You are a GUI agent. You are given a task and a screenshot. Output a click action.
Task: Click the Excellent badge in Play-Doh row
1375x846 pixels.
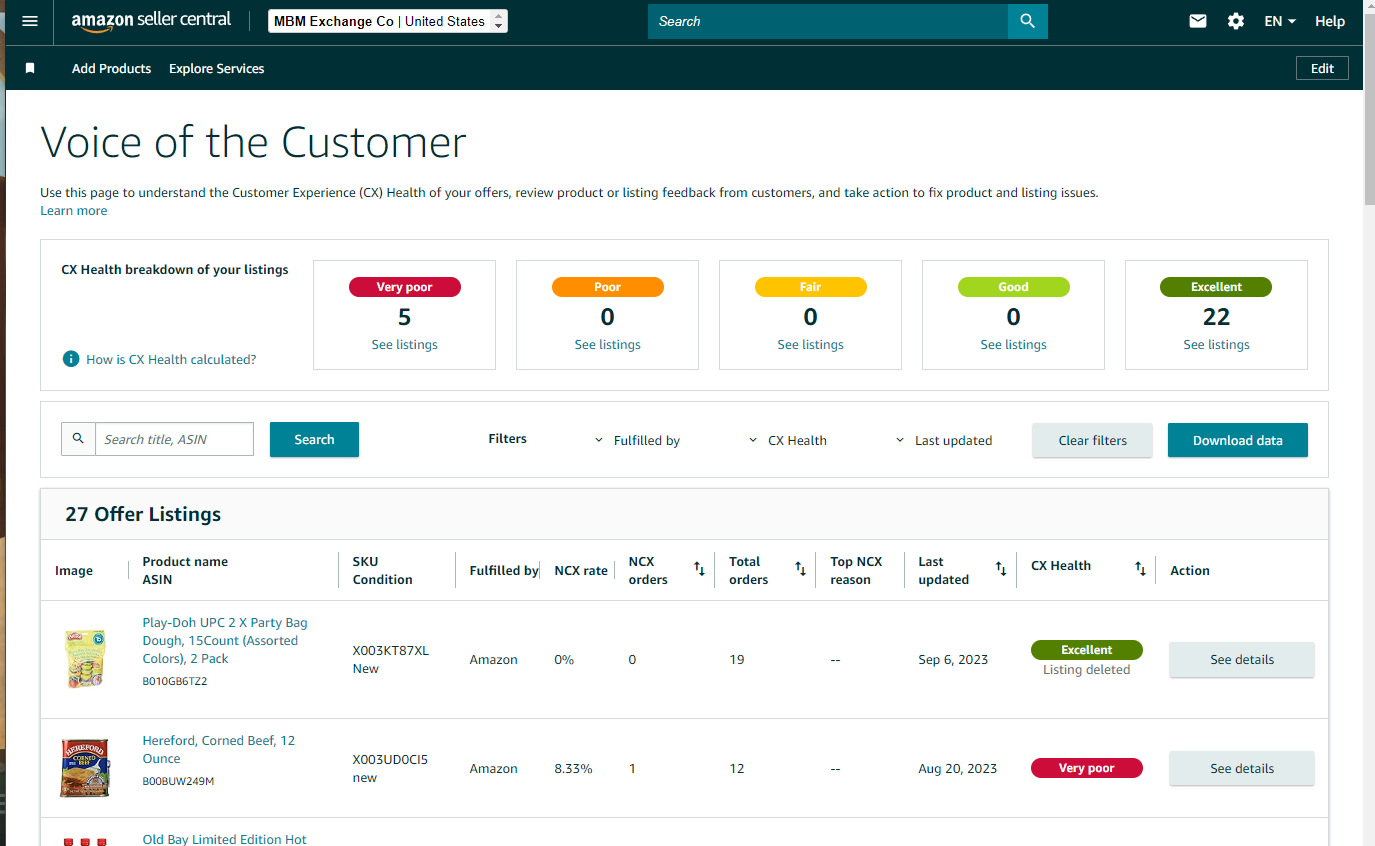pyautogui.click(x=1086, y=650)
